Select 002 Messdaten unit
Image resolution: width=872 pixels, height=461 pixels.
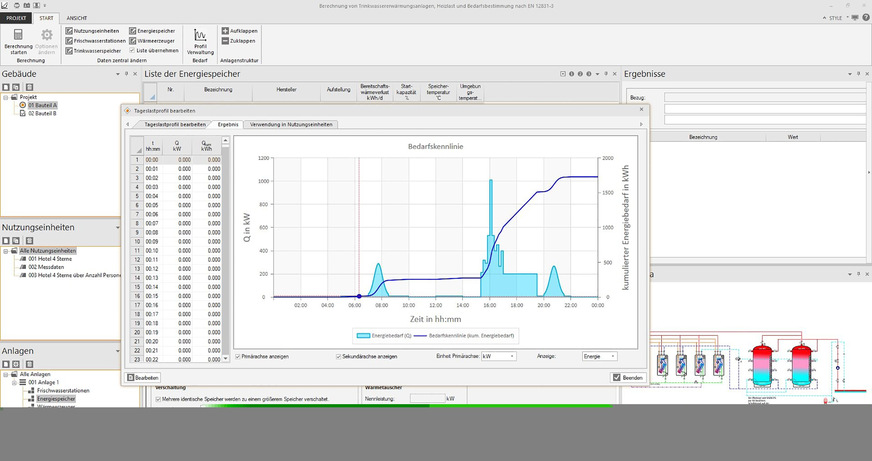pyautogui.click(x=46, y=267)
